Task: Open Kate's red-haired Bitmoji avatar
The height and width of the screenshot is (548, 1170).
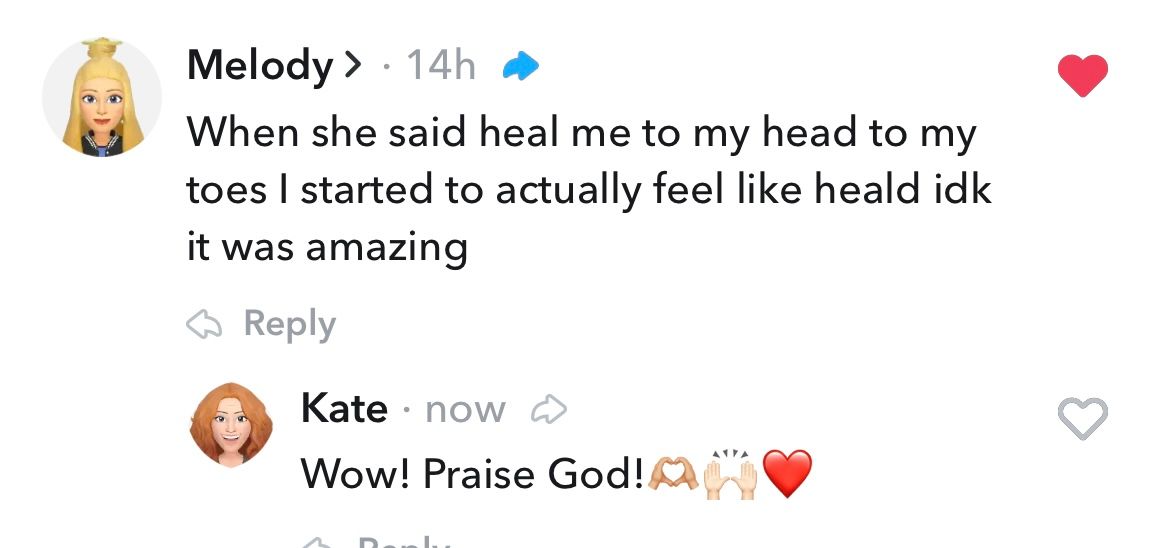Action: 231,426
